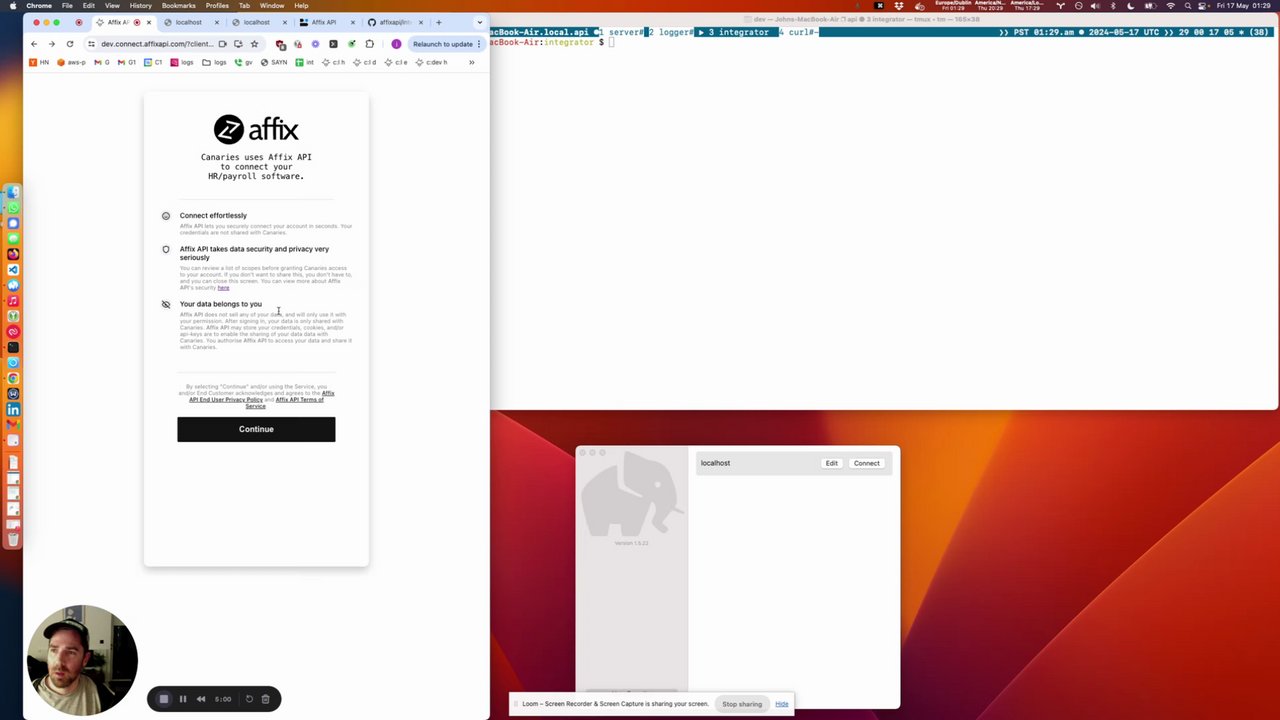The width and height of the screenshot is (1280, 720).
Task: Rewind the Loom recording
Action: [x=201, y=699]
